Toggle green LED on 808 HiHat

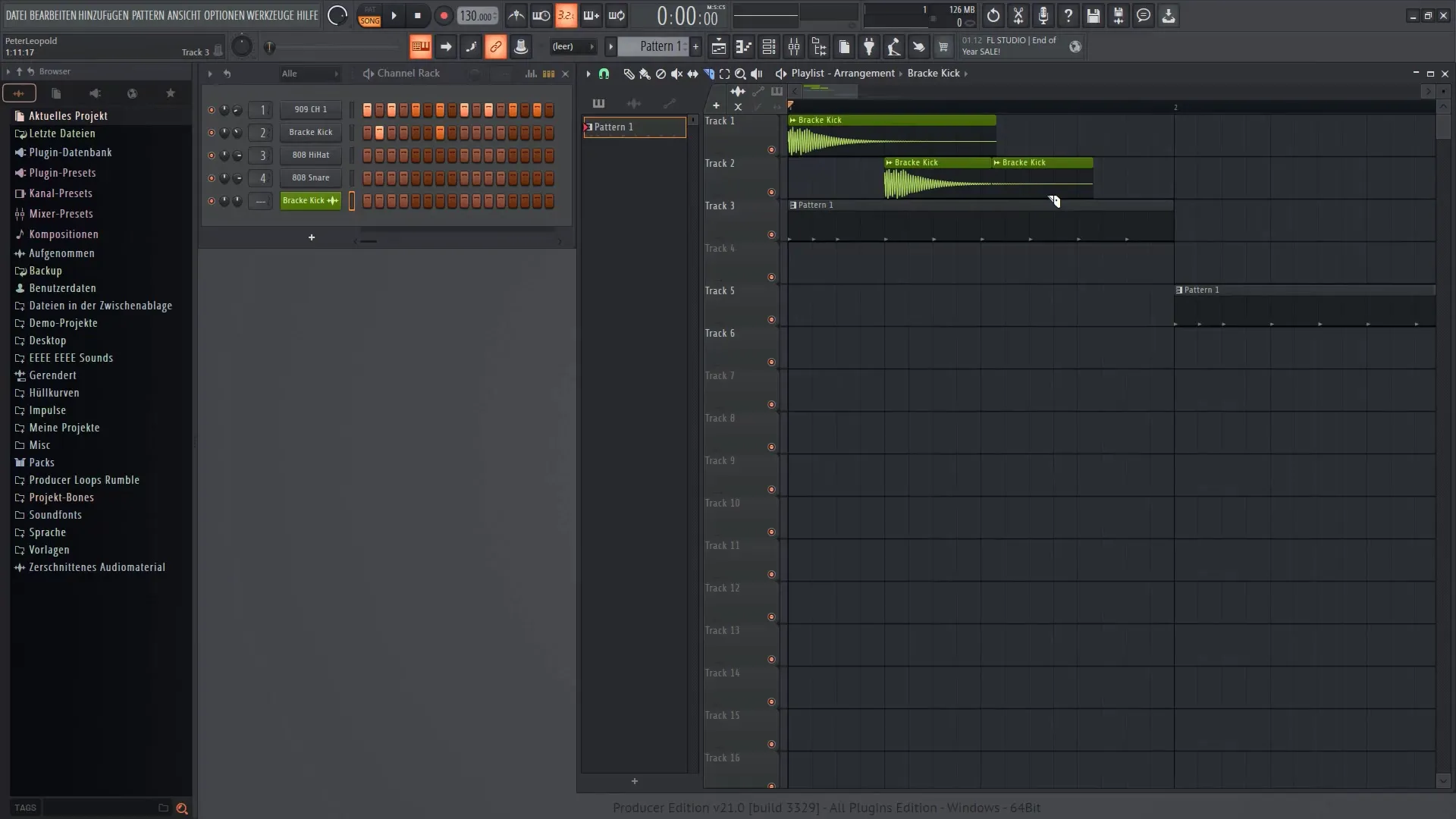tap(209, 154)
